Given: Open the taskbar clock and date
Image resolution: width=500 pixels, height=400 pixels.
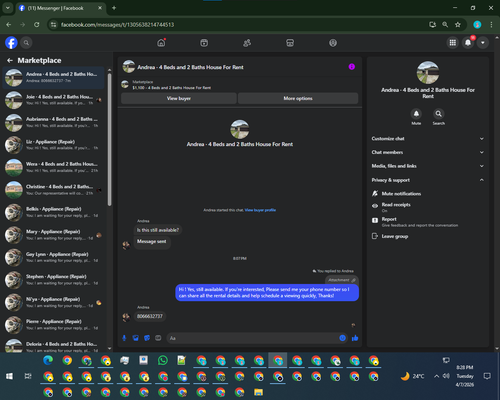Looking at the screenshot, I should tap(465, 376).
